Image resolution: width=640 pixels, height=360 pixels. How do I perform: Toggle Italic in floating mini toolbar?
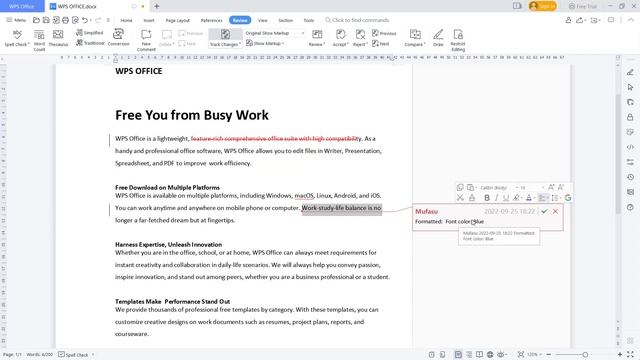pyautogui.click(x=496, y=198)
